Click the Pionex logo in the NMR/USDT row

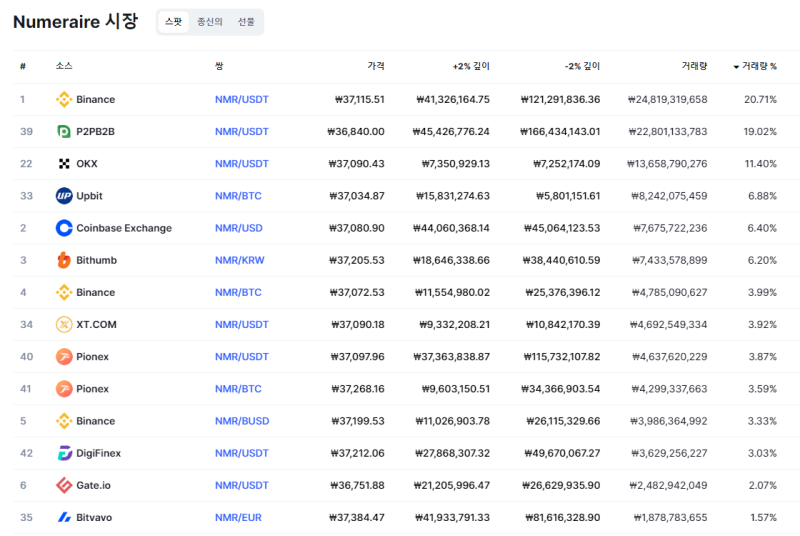point(64,356)
